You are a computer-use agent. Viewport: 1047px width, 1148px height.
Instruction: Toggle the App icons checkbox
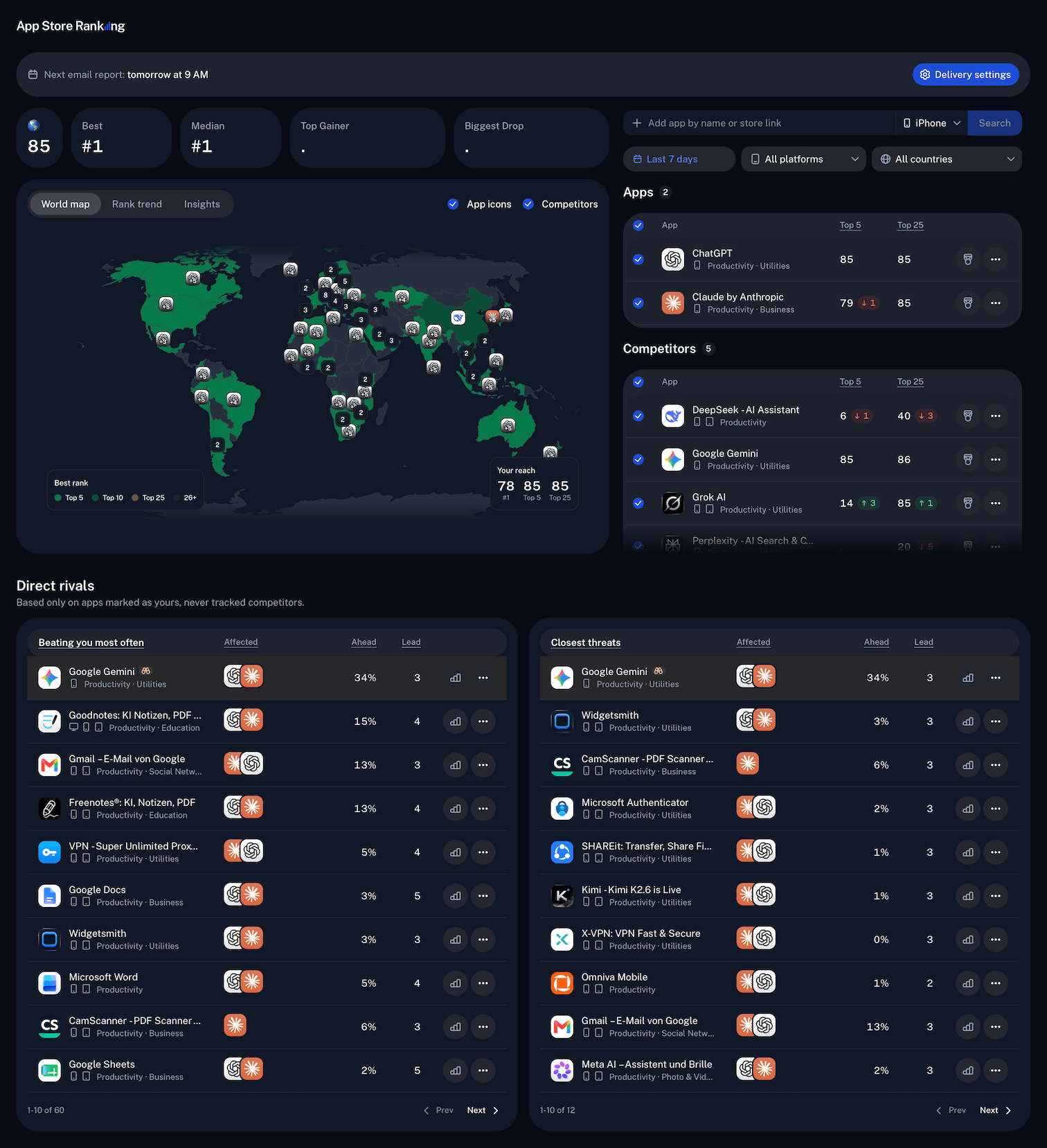tap(453, 204)
